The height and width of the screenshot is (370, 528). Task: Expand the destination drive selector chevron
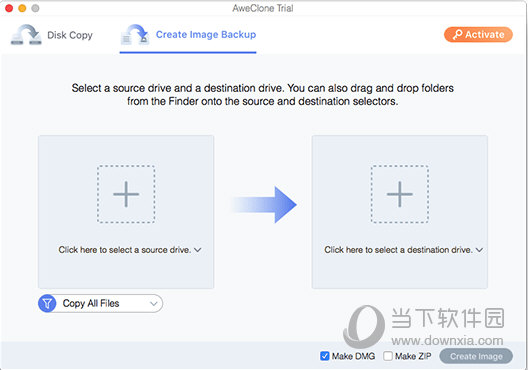[479, 250]
